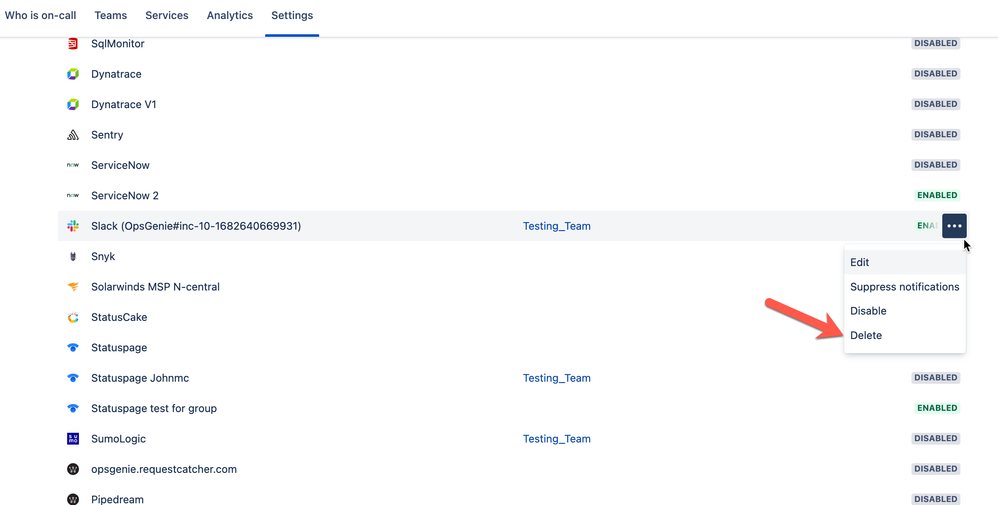The image size is (998, 505).
Task: Click the Snyk integration icon
Action: tap(73, 257)
